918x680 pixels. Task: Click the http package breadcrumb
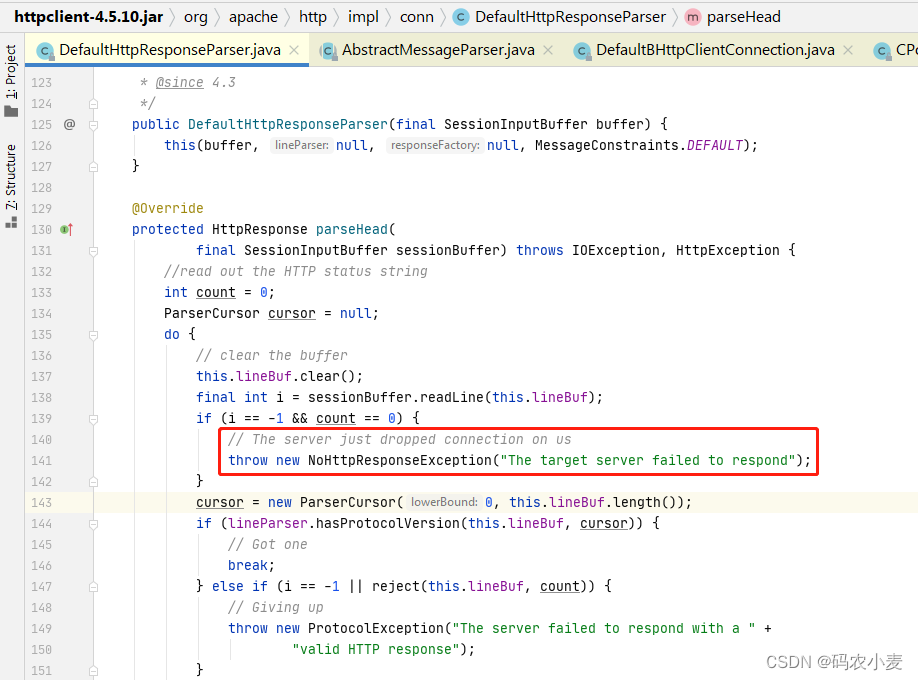[313, 17]
